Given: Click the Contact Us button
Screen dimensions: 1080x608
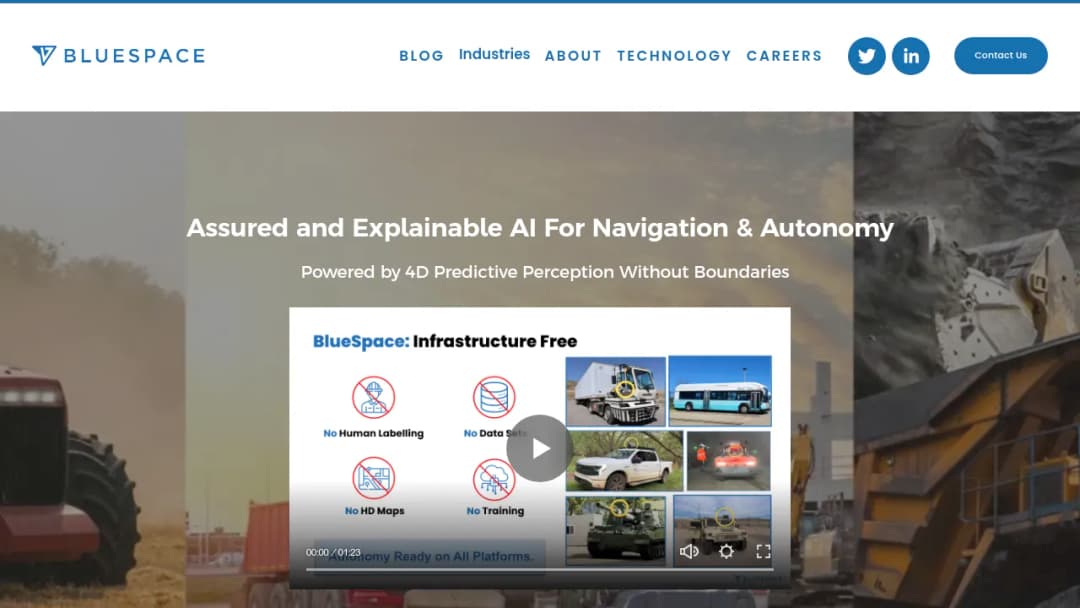Looking at the screenshot, I should (x=1001, y=56).
